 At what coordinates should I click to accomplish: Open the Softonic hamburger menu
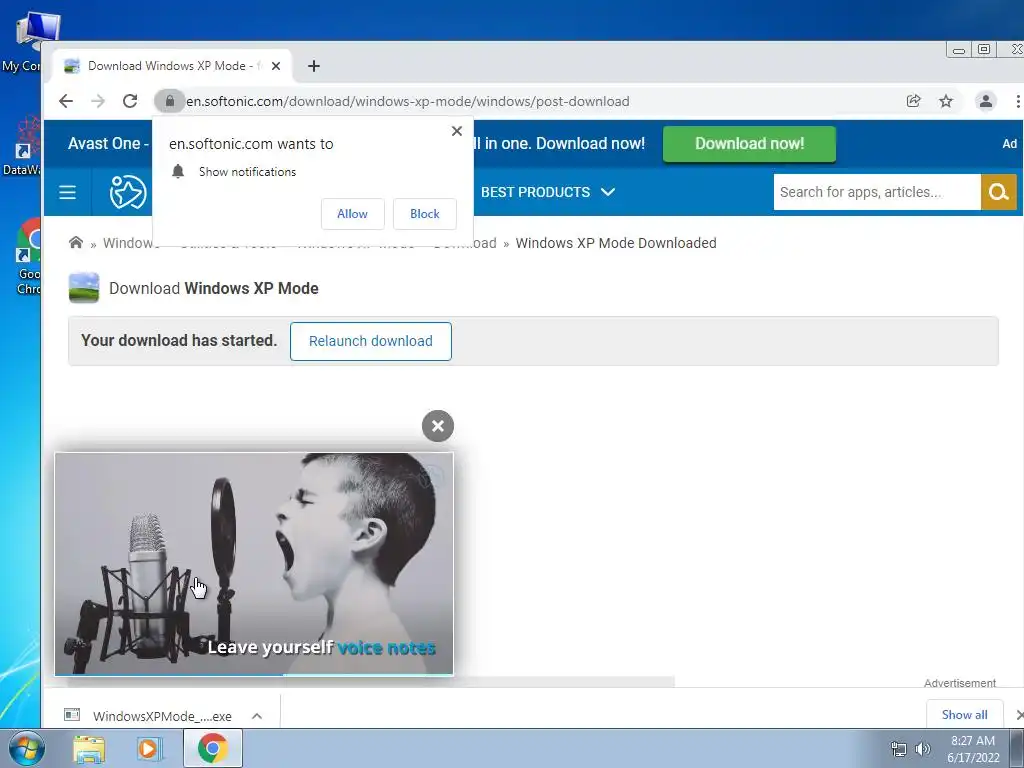(67, 192)
